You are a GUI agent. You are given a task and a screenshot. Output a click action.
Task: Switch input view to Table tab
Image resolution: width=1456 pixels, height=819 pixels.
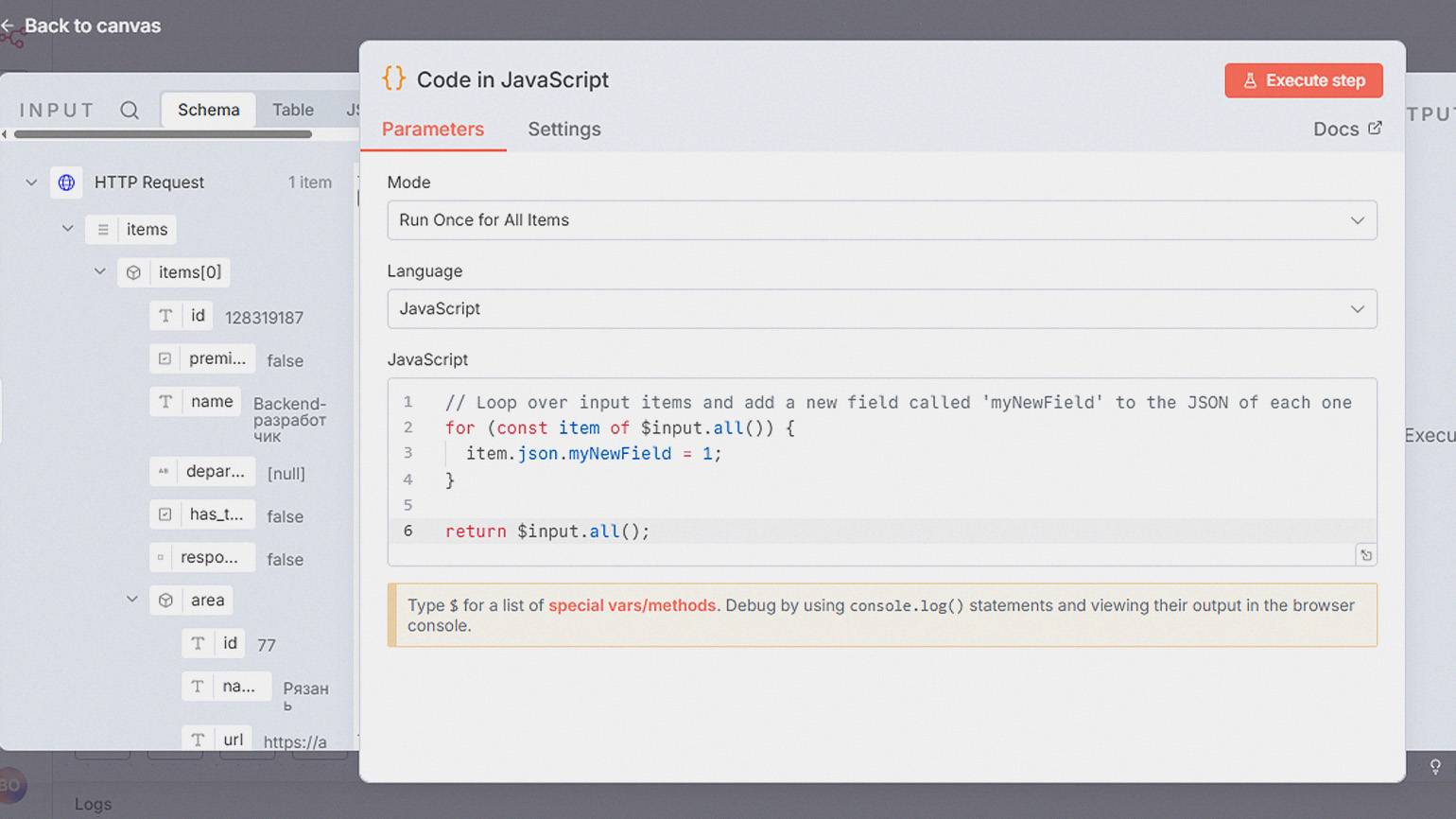pos(292,110)
